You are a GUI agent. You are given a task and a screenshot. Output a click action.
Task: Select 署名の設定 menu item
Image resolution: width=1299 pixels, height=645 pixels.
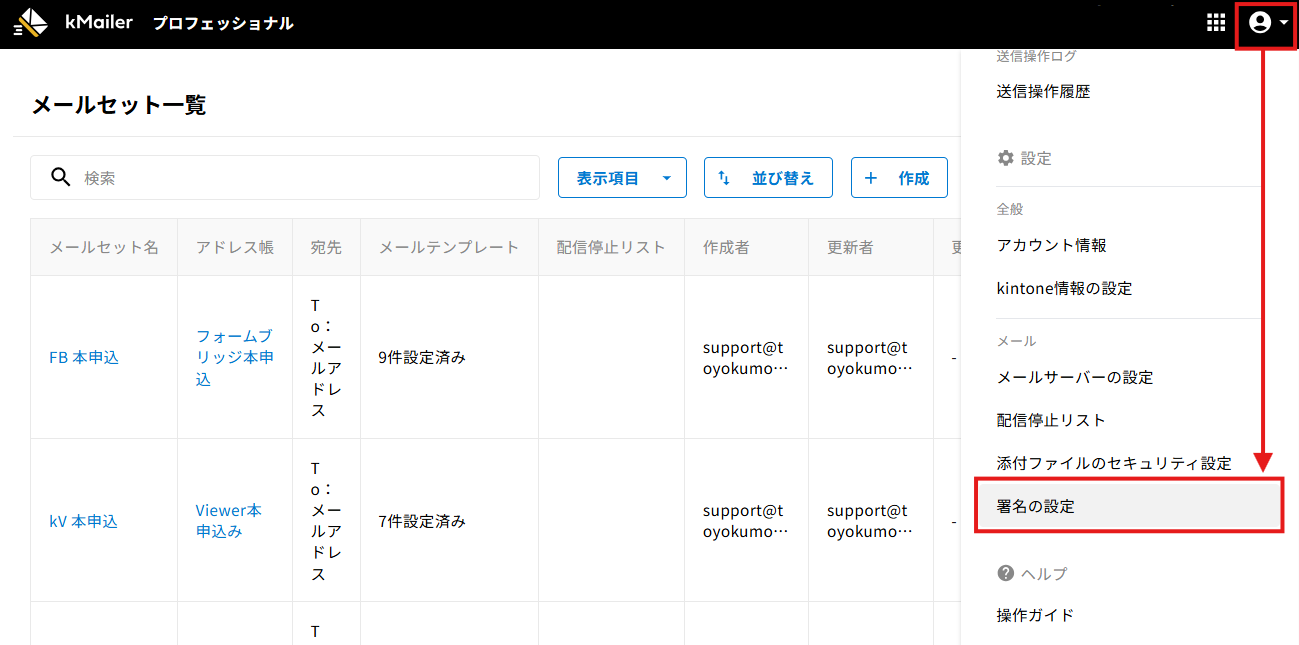point(1128,506)
